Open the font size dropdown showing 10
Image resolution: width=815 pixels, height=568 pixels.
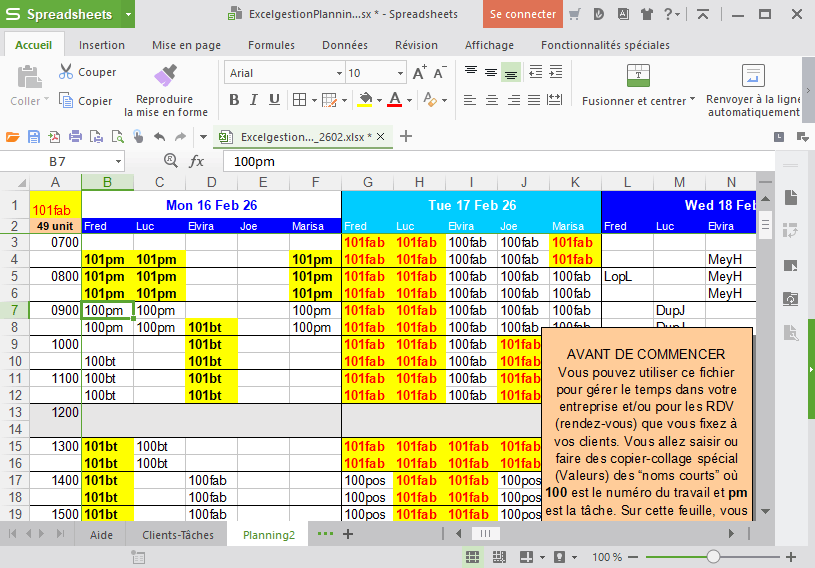pyautogui.click(x=400, y=73)
